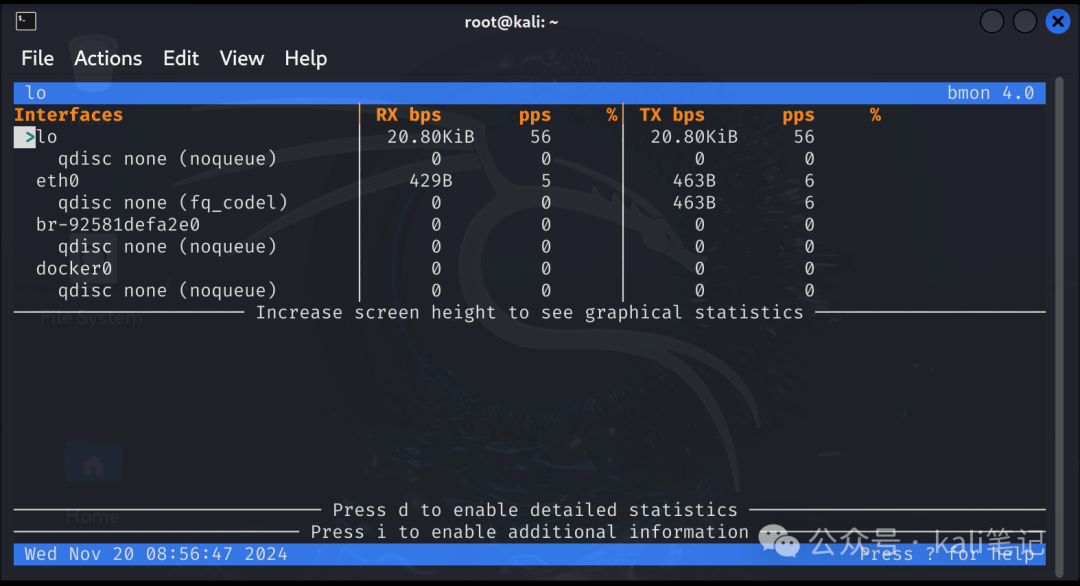Click the RX bps column header

pos(408,115)
